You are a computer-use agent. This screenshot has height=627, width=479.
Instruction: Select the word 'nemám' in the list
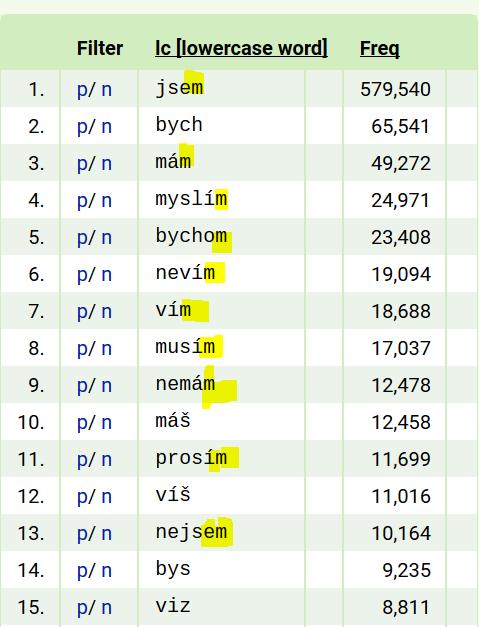tap(185, 384)
